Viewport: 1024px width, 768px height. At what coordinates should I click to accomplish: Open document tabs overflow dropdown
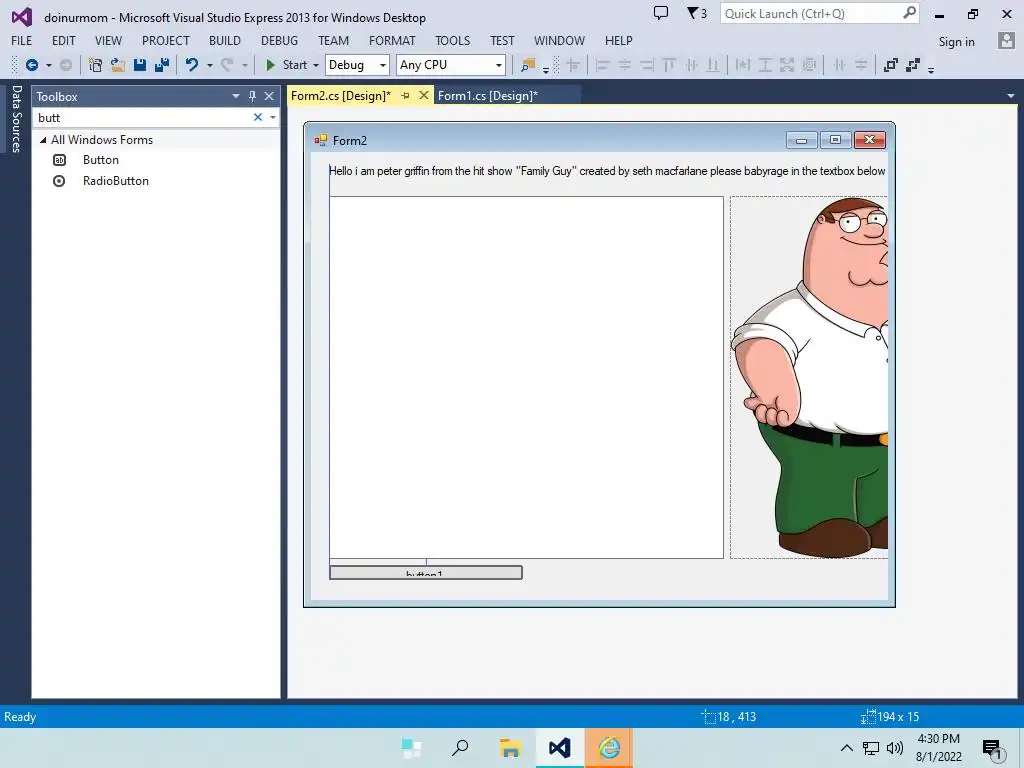tap(1011, 96)
